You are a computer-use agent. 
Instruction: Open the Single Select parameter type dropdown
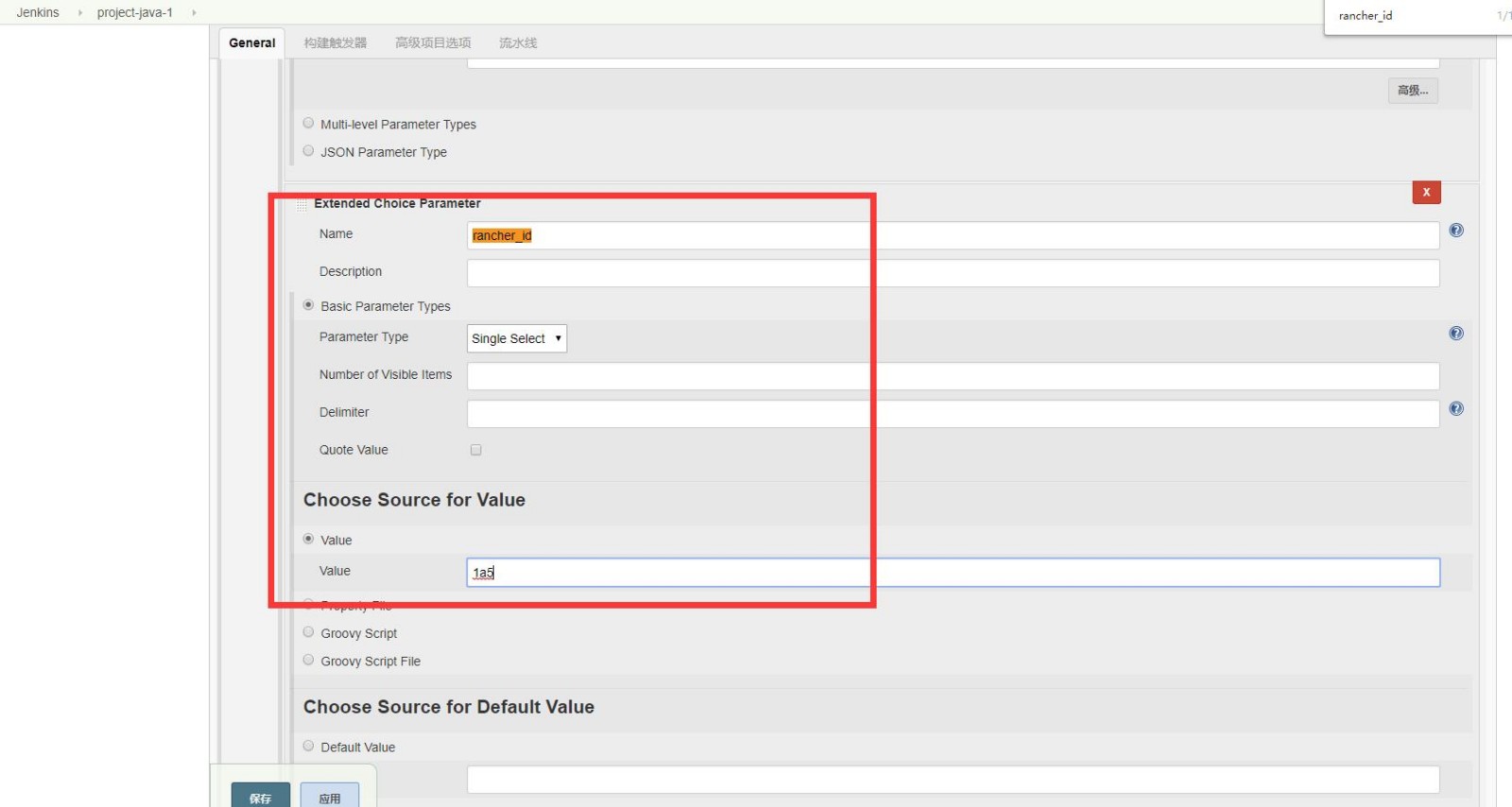point(517,338)
